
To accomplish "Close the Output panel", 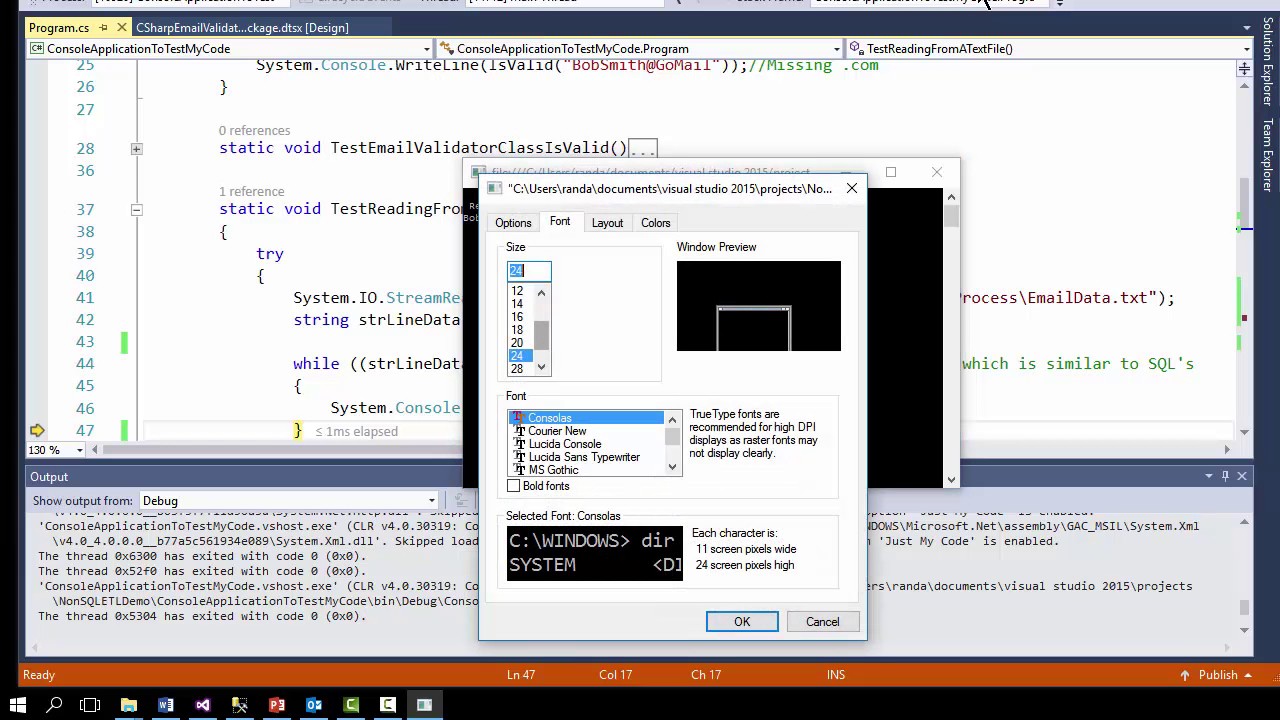I will 1242,477.
